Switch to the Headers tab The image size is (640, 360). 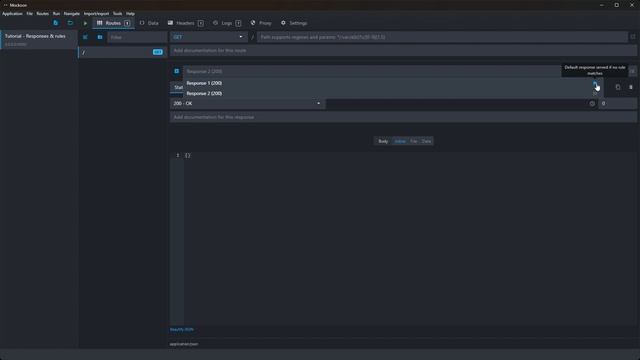coord(186,23)
